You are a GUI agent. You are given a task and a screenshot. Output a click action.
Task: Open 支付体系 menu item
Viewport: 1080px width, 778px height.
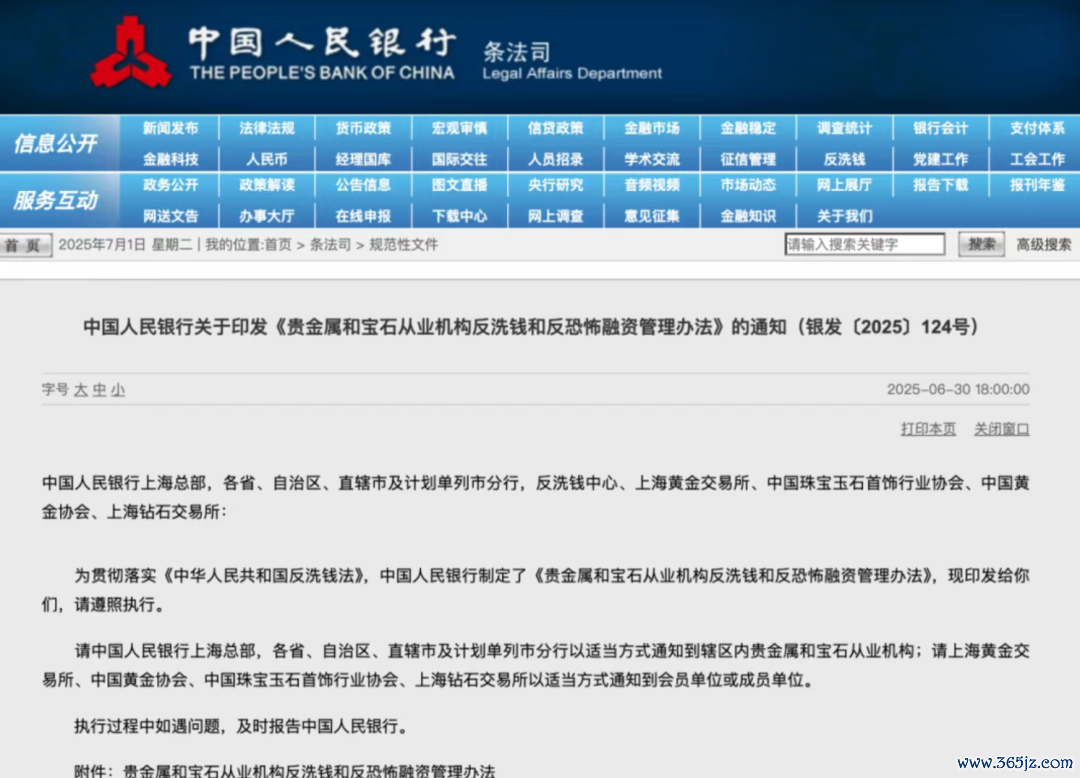click(1037, 128)
